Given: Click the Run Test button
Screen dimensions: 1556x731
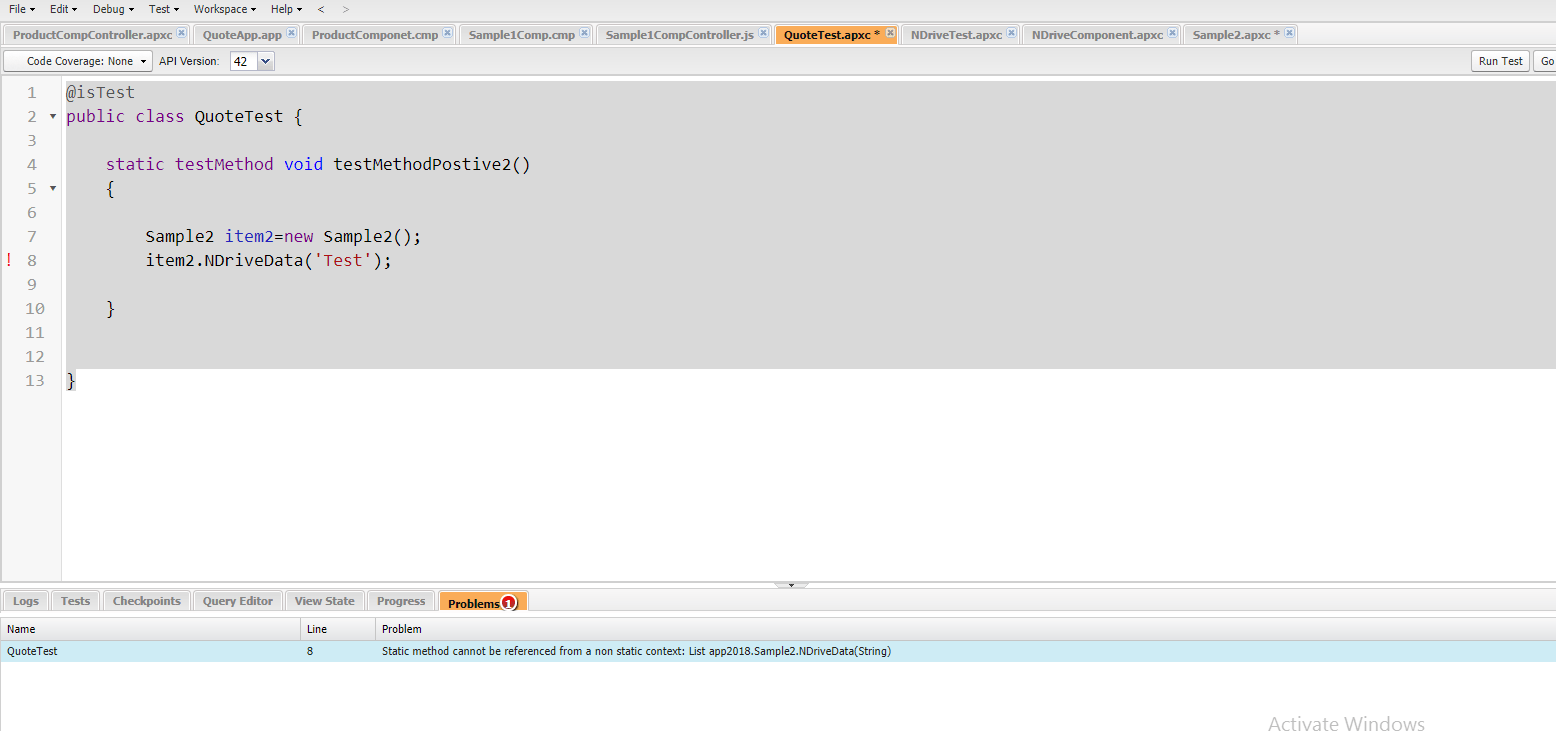Looking at the screenshot, I should [x=1500, y=60].
